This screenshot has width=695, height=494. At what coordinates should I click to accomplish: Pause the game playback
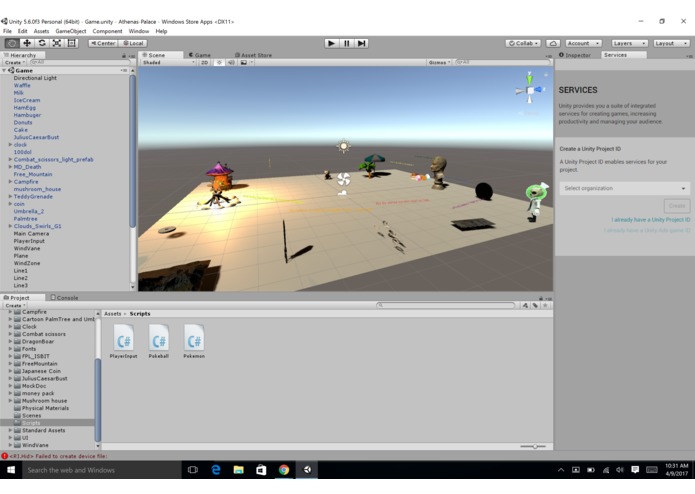[x=347, y=43]
